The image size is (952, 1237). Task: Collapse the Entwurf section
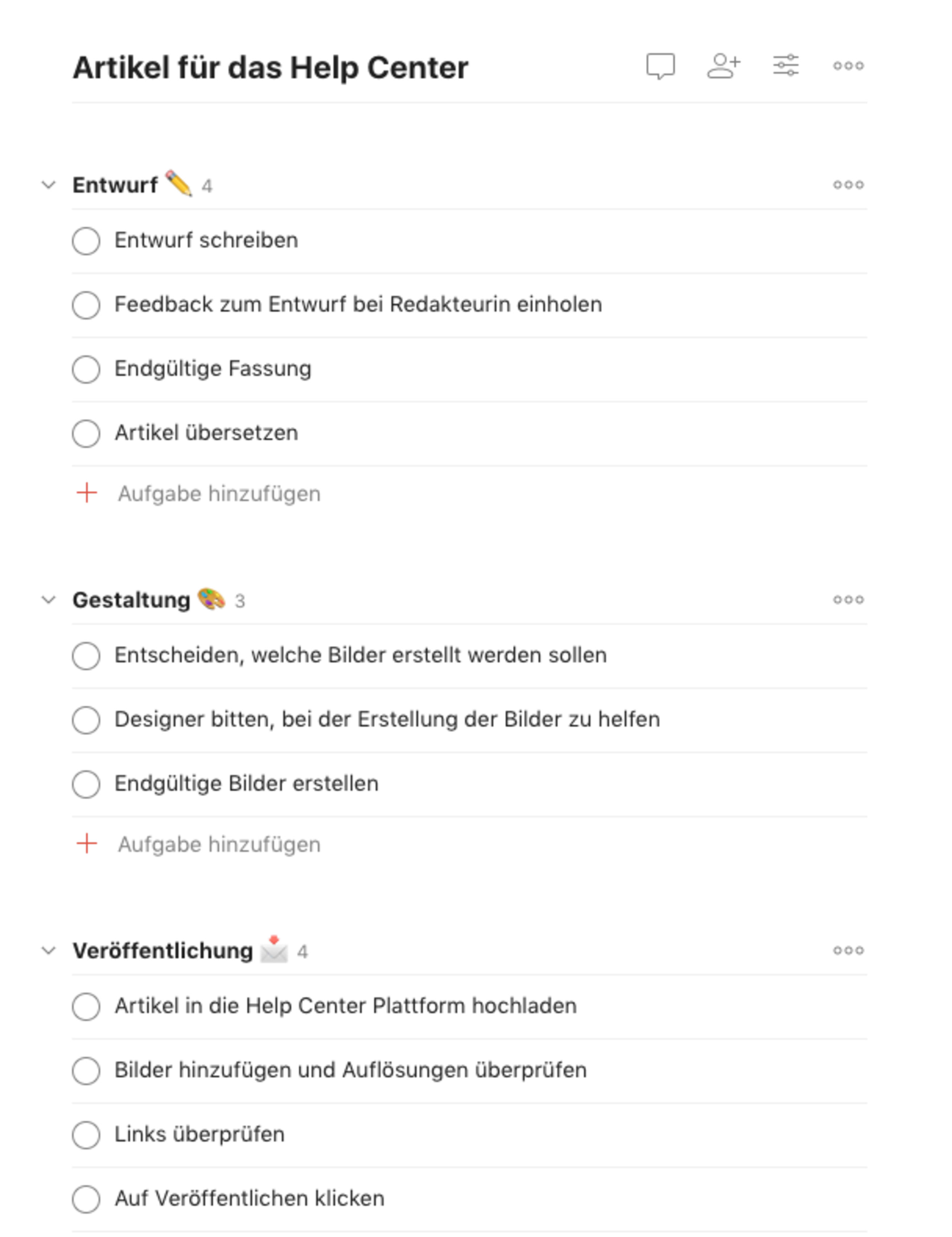[x=48, y=184]
